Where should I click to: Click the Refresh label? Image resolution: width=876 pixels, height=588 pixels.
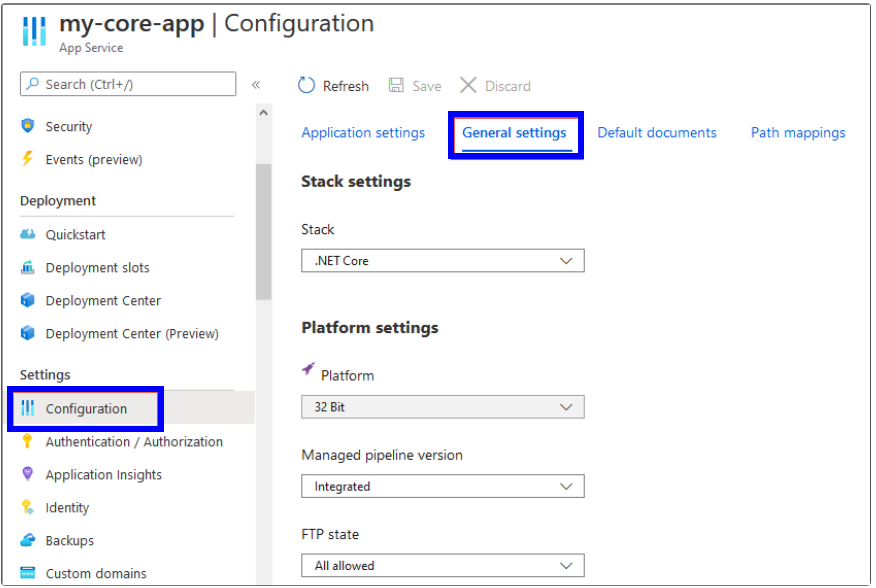(346, 86)
